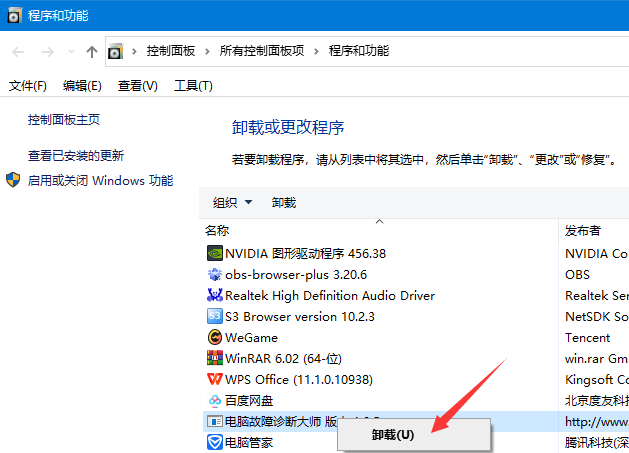Click the 电脑故障诊断大师 program icon

tap(215, 421)
